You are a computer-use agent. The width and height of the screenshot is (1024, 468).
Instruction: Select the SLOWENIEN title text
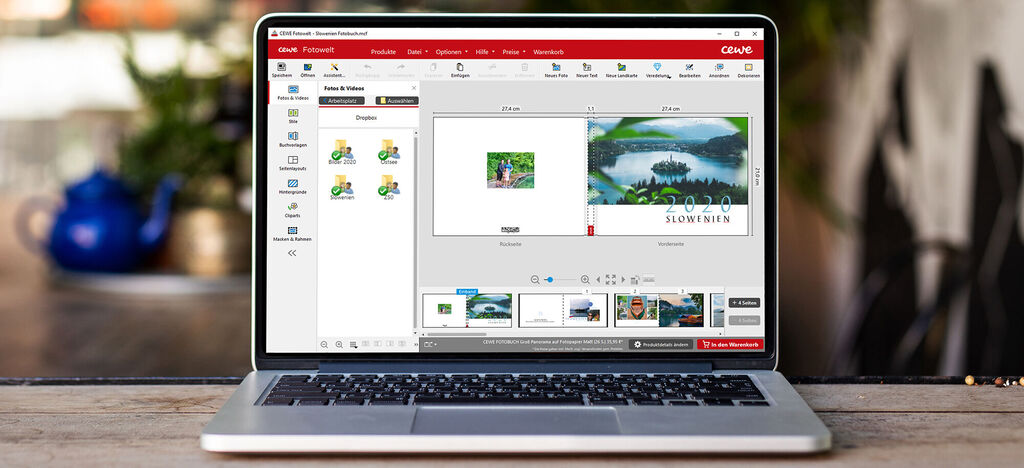[x=697, y=219]
